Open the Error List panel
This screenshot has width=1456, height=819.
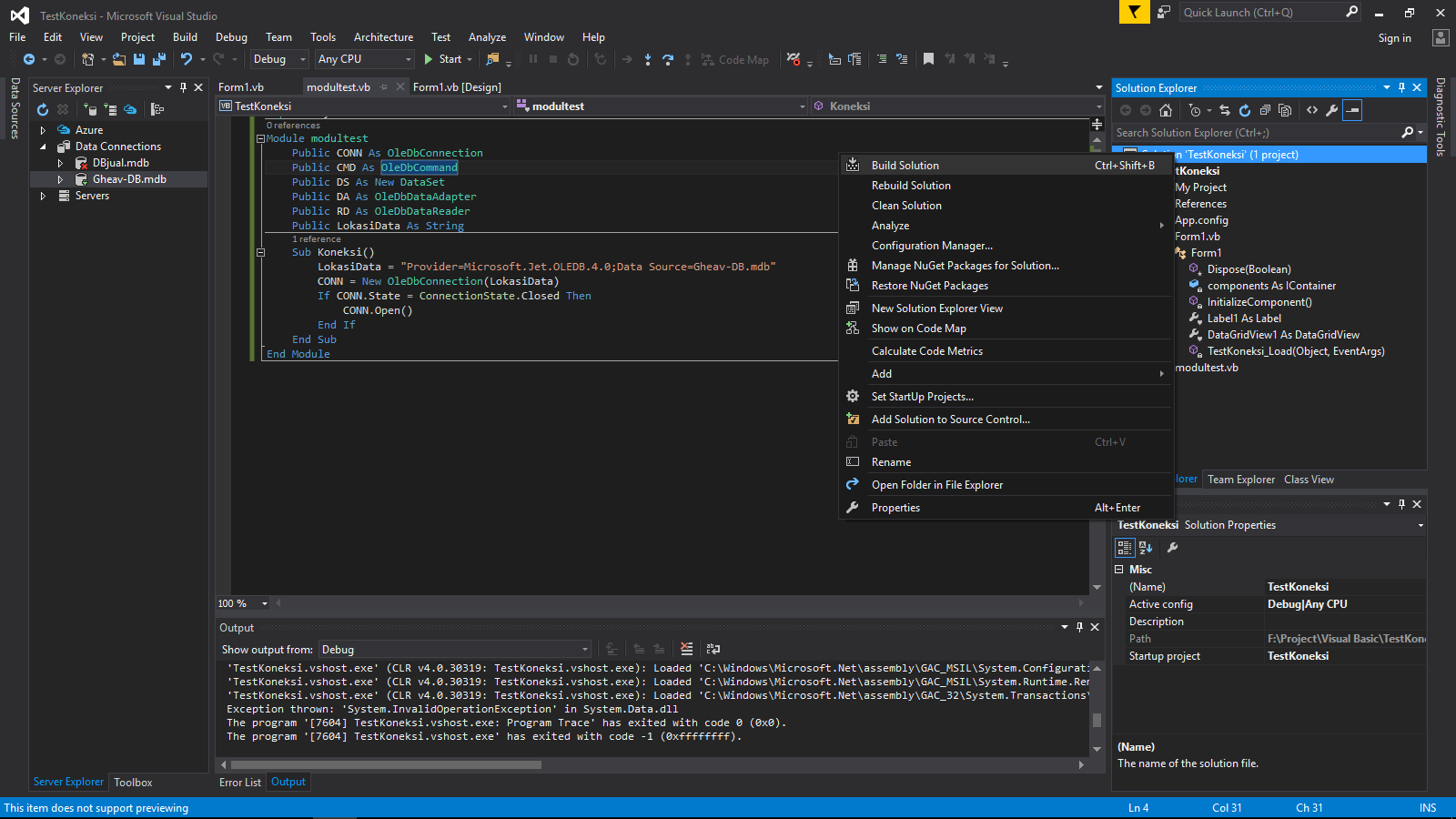coord(239,782)
